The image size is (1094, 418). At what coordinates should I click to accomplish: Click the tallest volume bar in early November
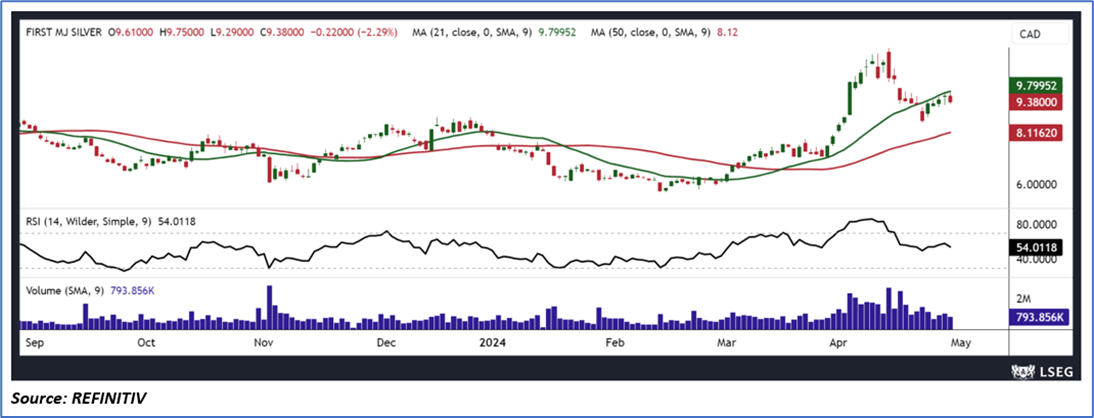pos(269,307)
